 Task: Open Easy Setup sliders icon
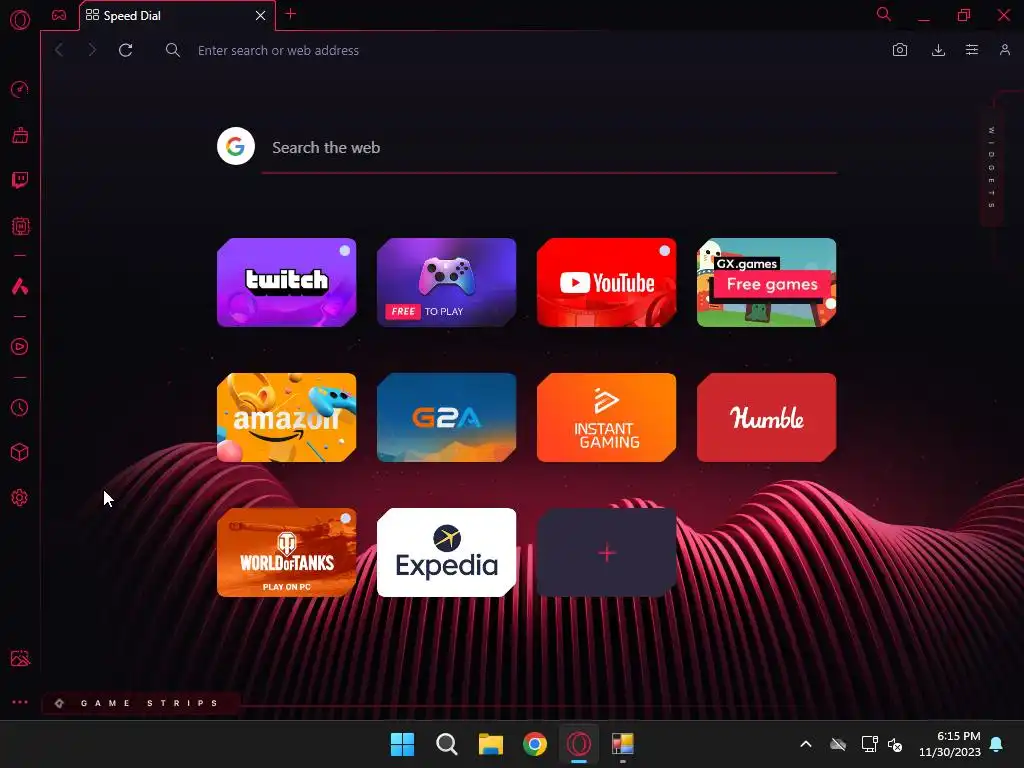(972, 50)
